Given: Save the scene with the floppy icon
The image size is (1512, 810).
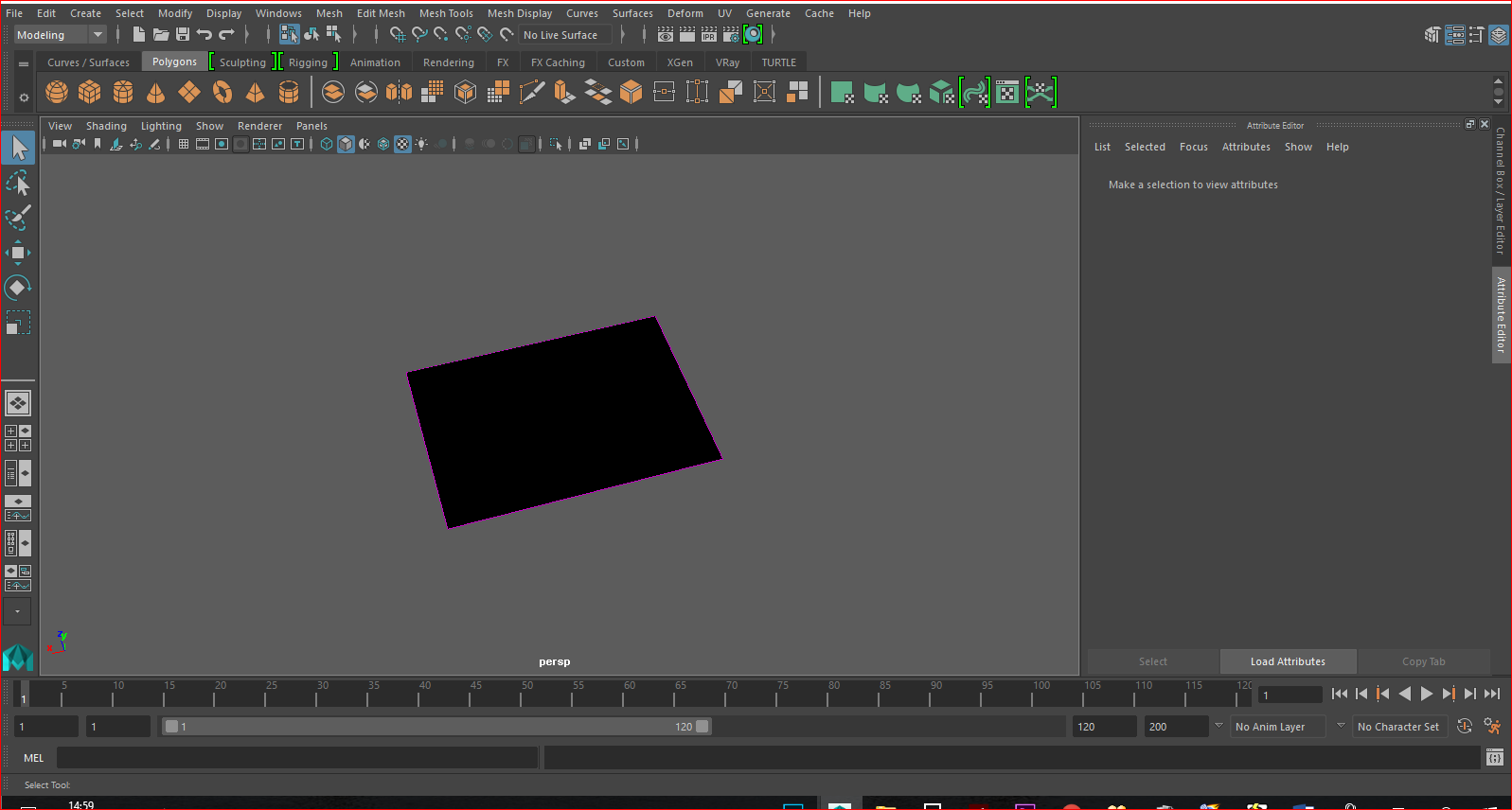Looking at the screenshot, I should 183,35.
